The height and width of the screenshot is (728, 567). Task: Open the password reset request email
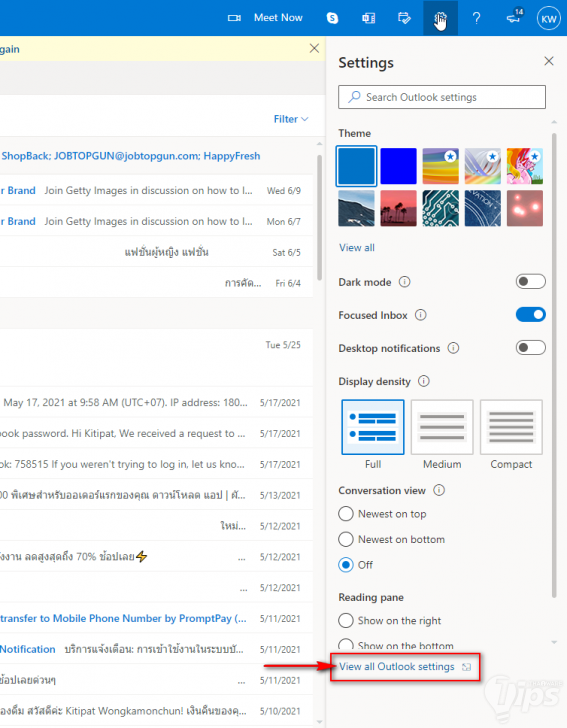tap(156, 433)
